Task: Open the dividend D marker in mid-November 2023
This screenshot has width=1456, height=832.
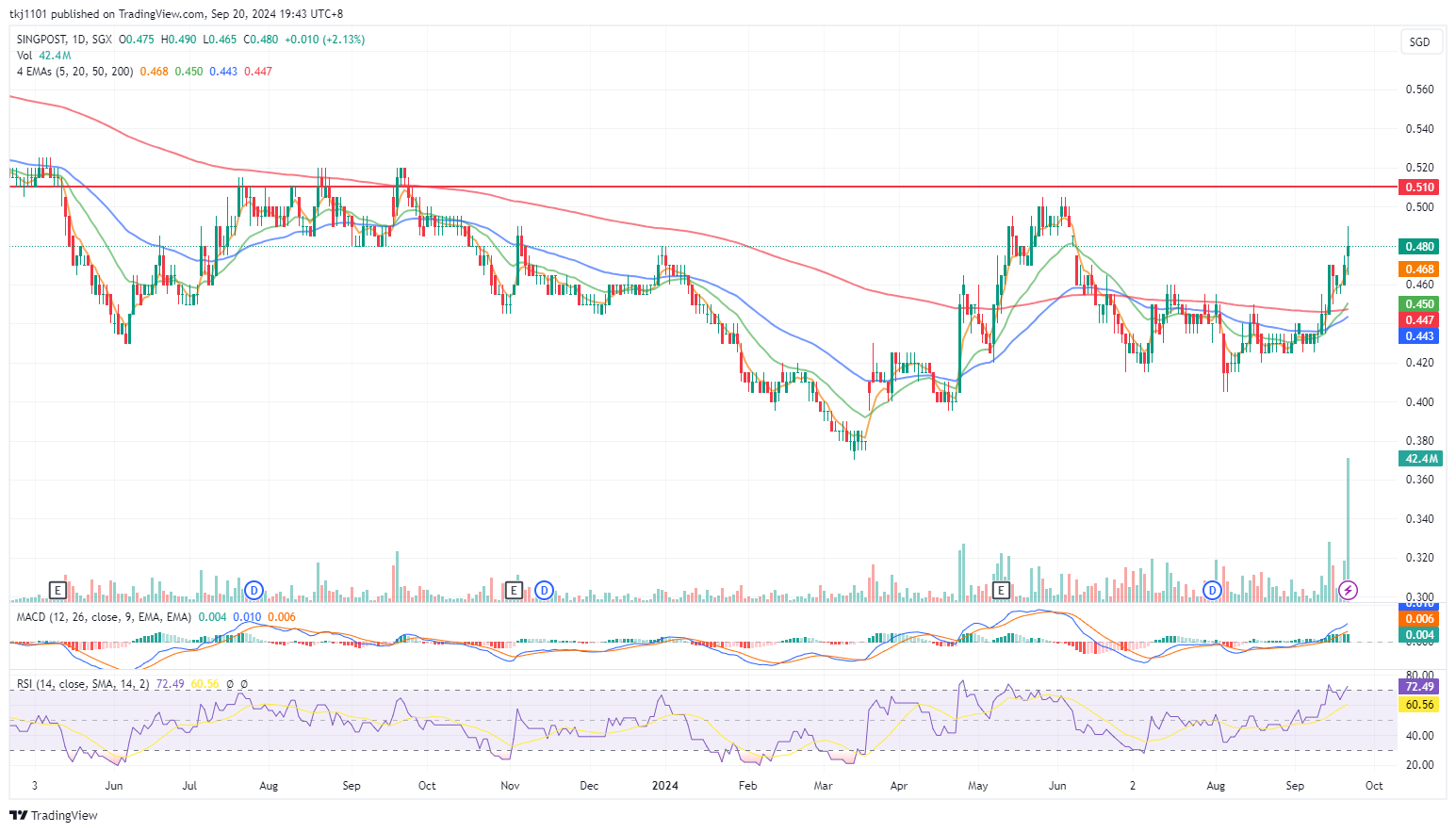Action: [544, 591]
